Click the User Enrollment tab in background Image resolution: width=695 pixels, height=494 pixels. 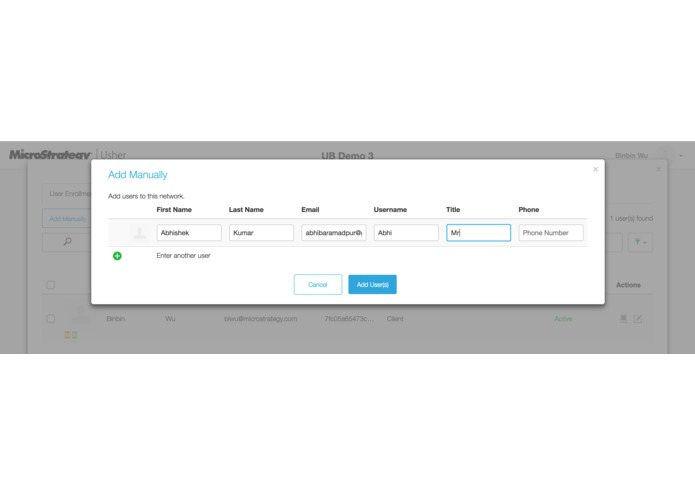pos(69,194)
